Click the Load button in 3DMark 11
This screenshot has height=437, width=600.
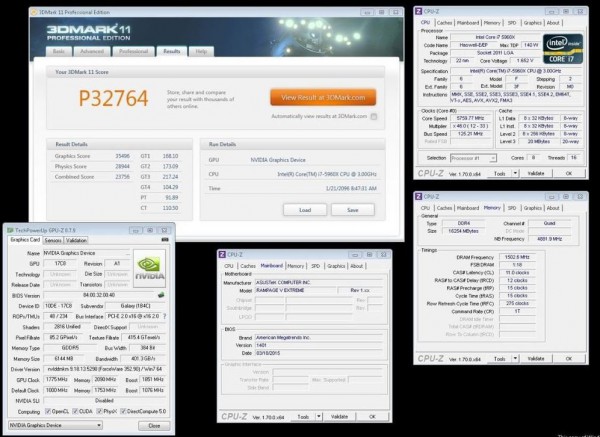tap(305, 210)
